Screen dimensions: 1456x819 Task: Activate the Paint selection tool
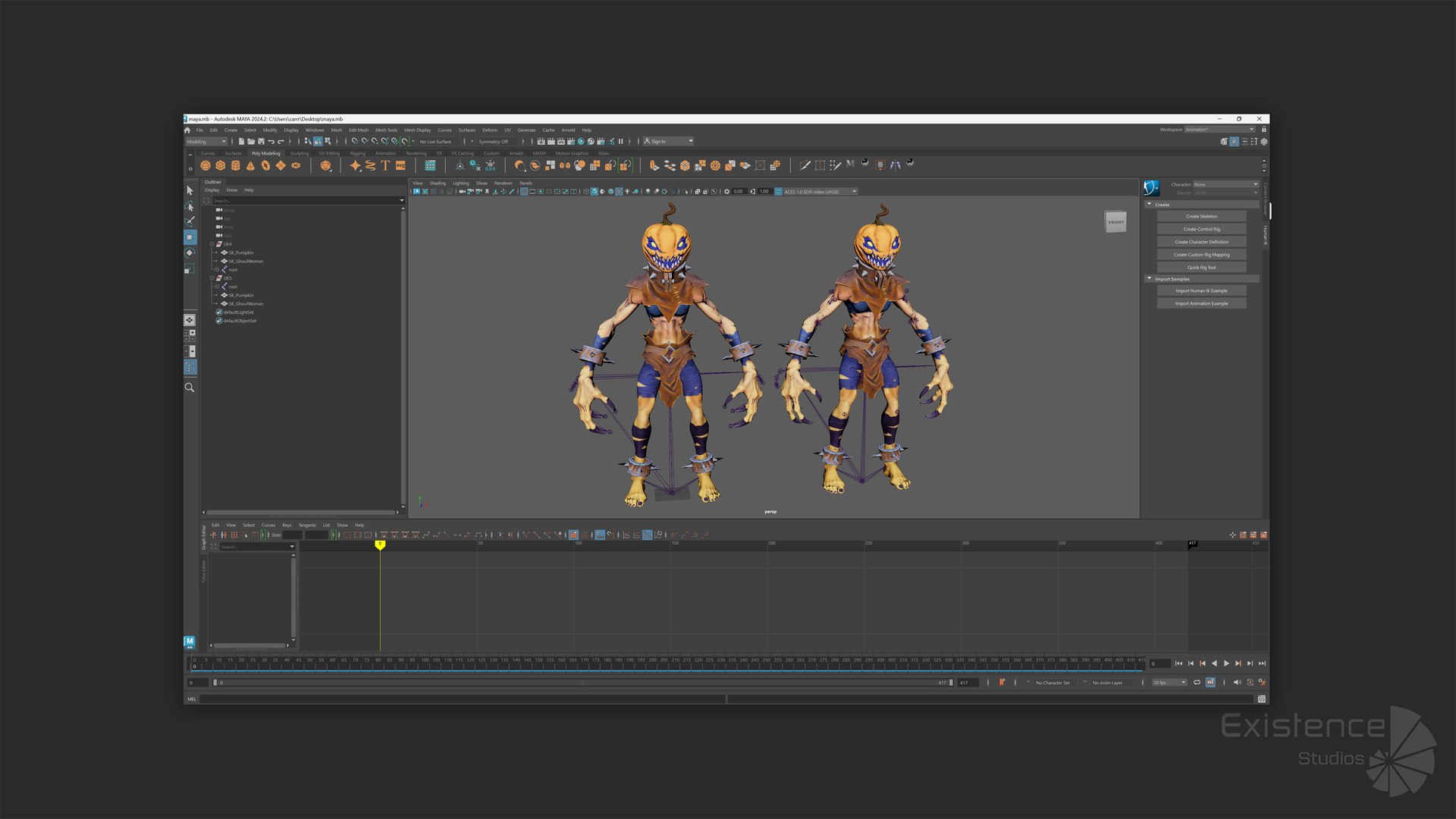[x=190, y=221]
